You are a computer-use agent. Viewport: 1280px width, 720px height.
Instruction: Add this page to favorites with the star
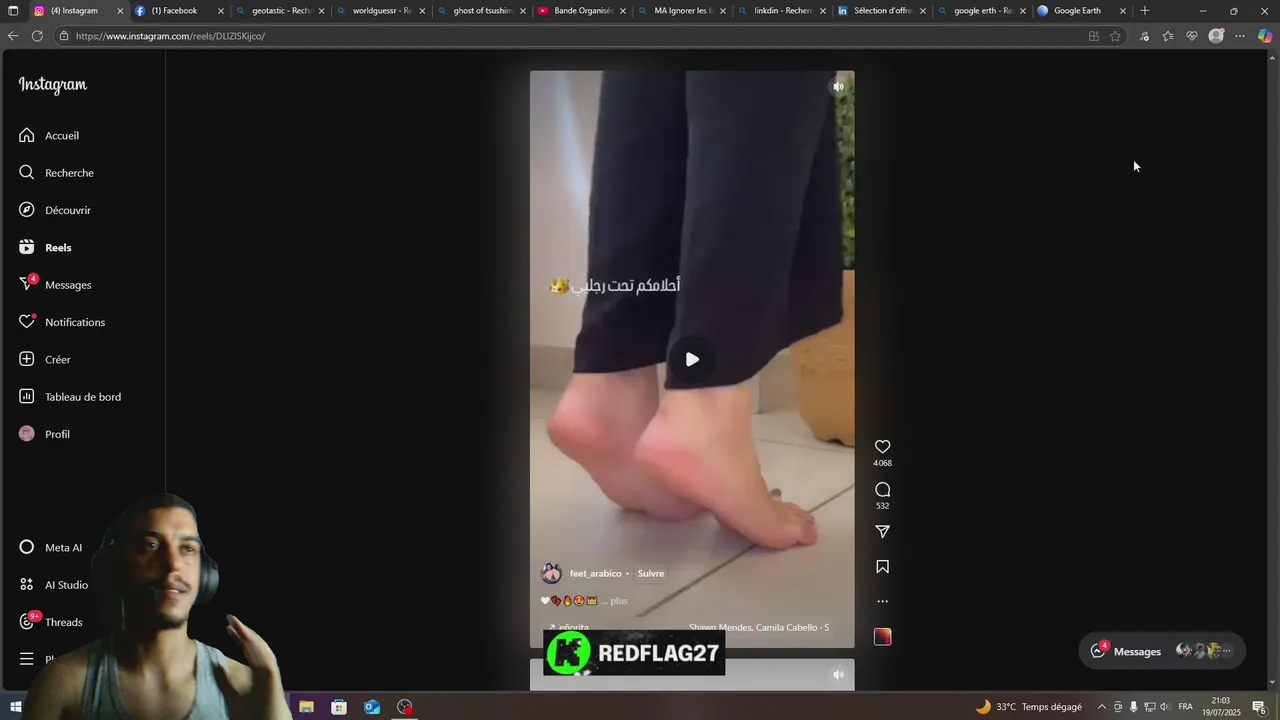click(x=1115, y=36)
